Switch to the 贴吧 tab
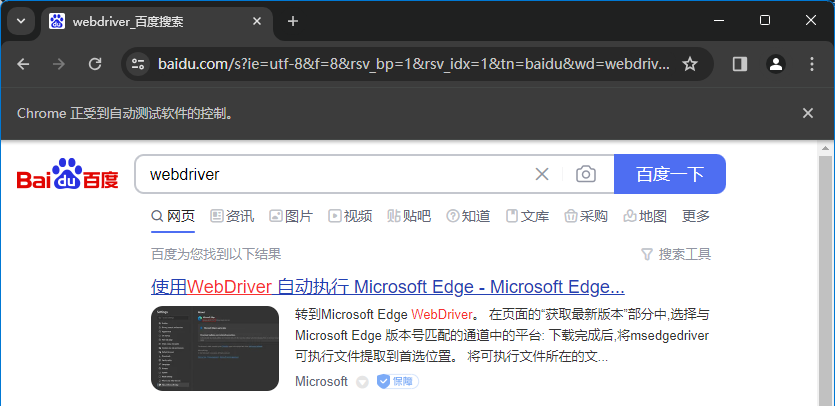 pos(409,216)
